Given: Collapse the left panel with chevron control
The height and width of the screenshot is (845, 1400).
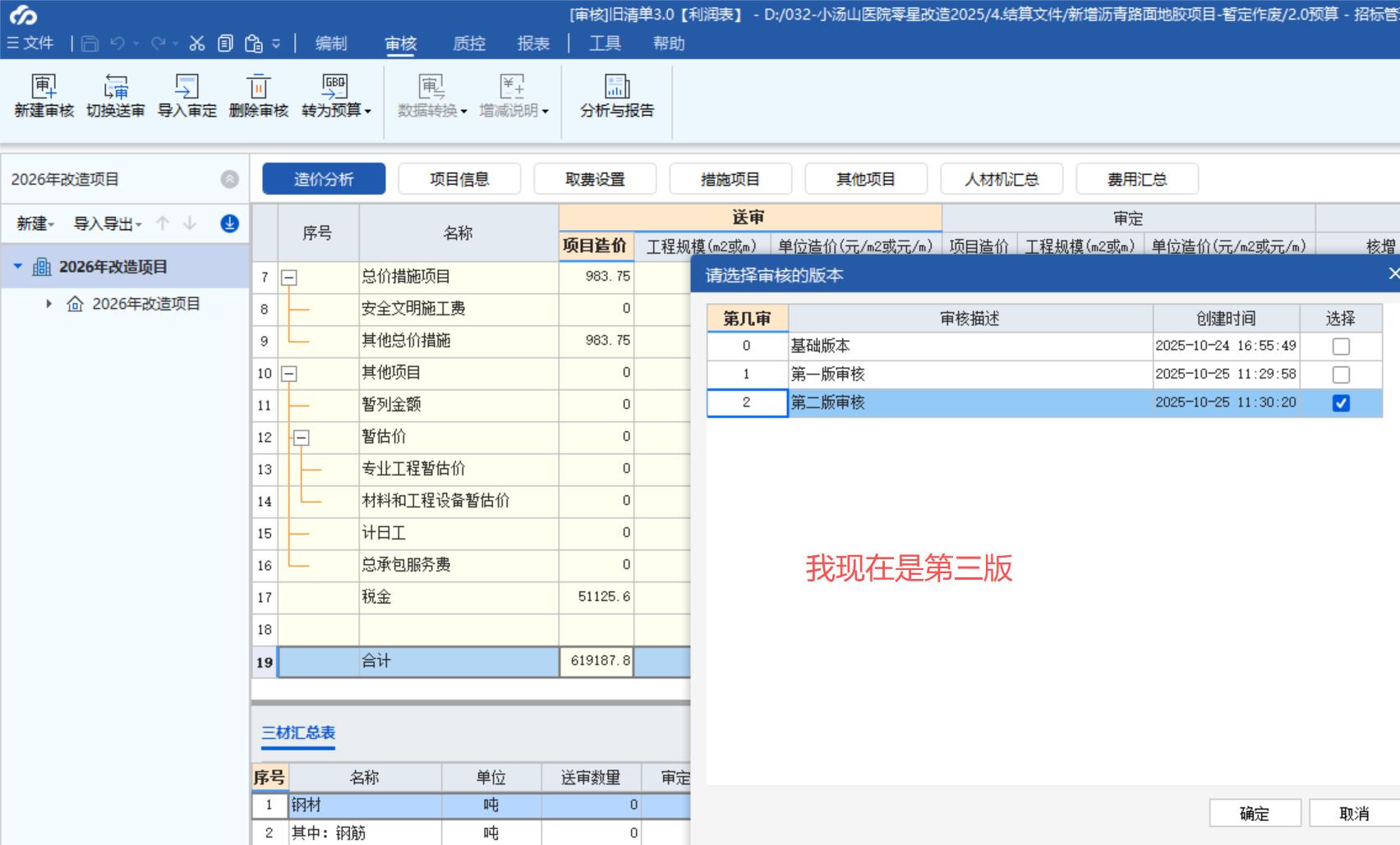Looking at the screenshot, I should point(228,179).
